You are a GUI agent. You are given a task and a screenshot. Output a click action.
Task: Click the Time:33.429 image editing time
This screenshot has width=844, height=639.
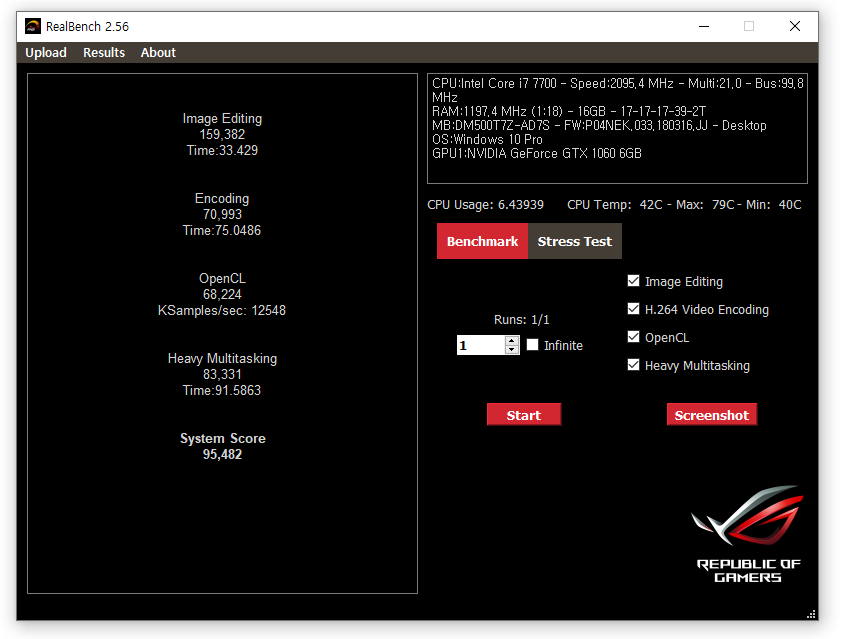(222, 151)
